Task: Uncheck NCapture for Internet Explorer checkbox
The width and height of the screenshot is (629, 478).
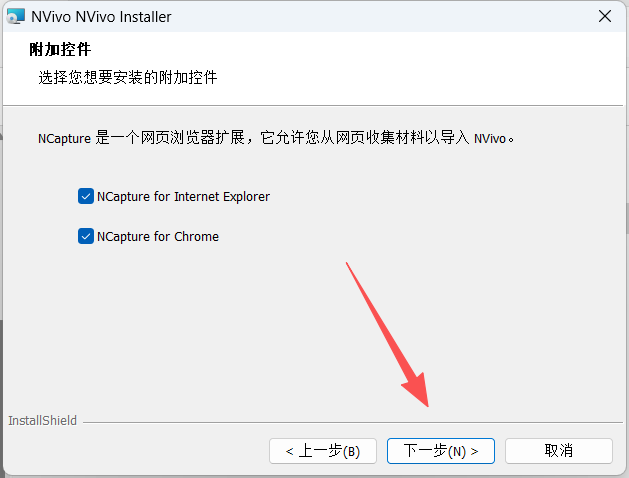Action: coord(86,196)
